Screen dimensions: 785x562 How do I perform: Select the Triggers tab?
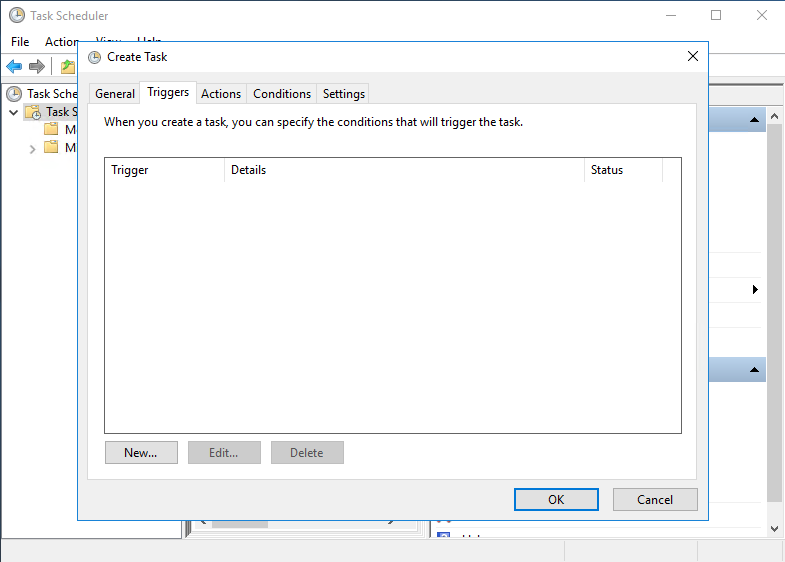pos(168,92)
